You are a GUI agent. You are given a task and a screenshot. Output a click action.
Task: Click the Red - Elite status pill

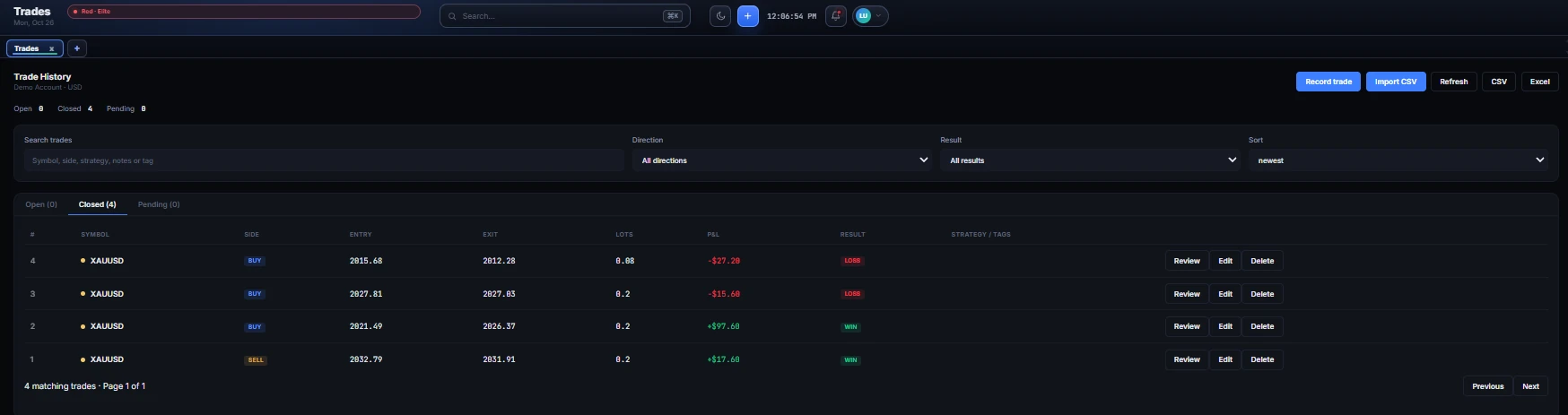point(244,12)
